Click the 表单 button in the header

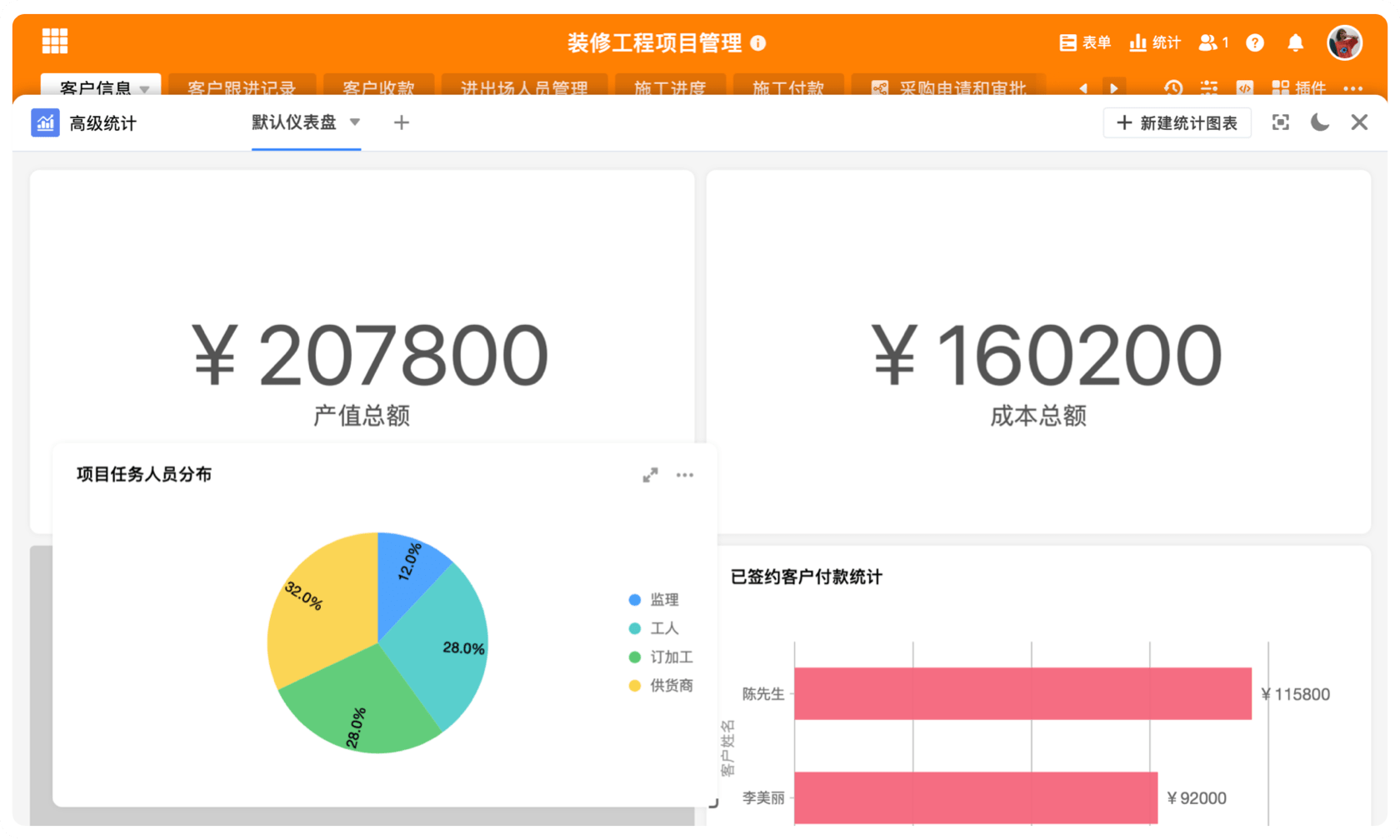1085,43
